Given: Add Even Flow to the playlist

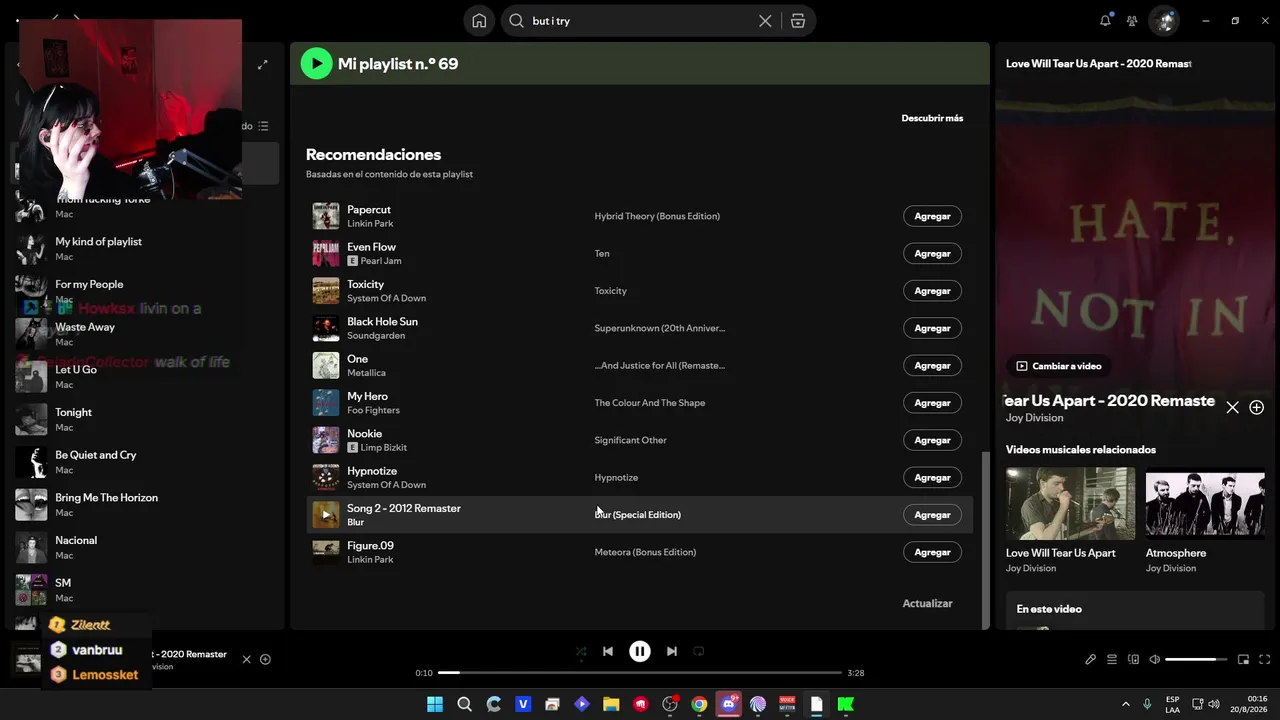Looking at the screenshot, I should 932,253.
